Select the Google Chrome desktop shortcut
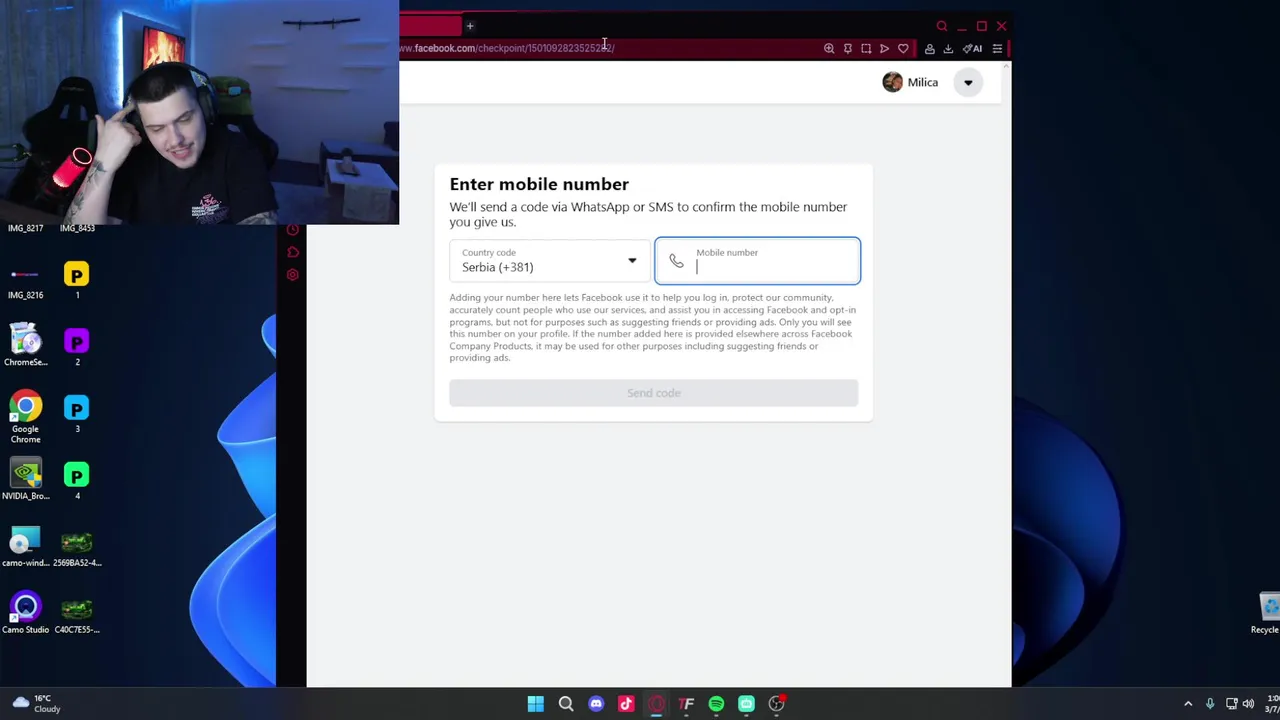Image resolution: width=1280 pixels, height=720 pixels. point(26,418)
